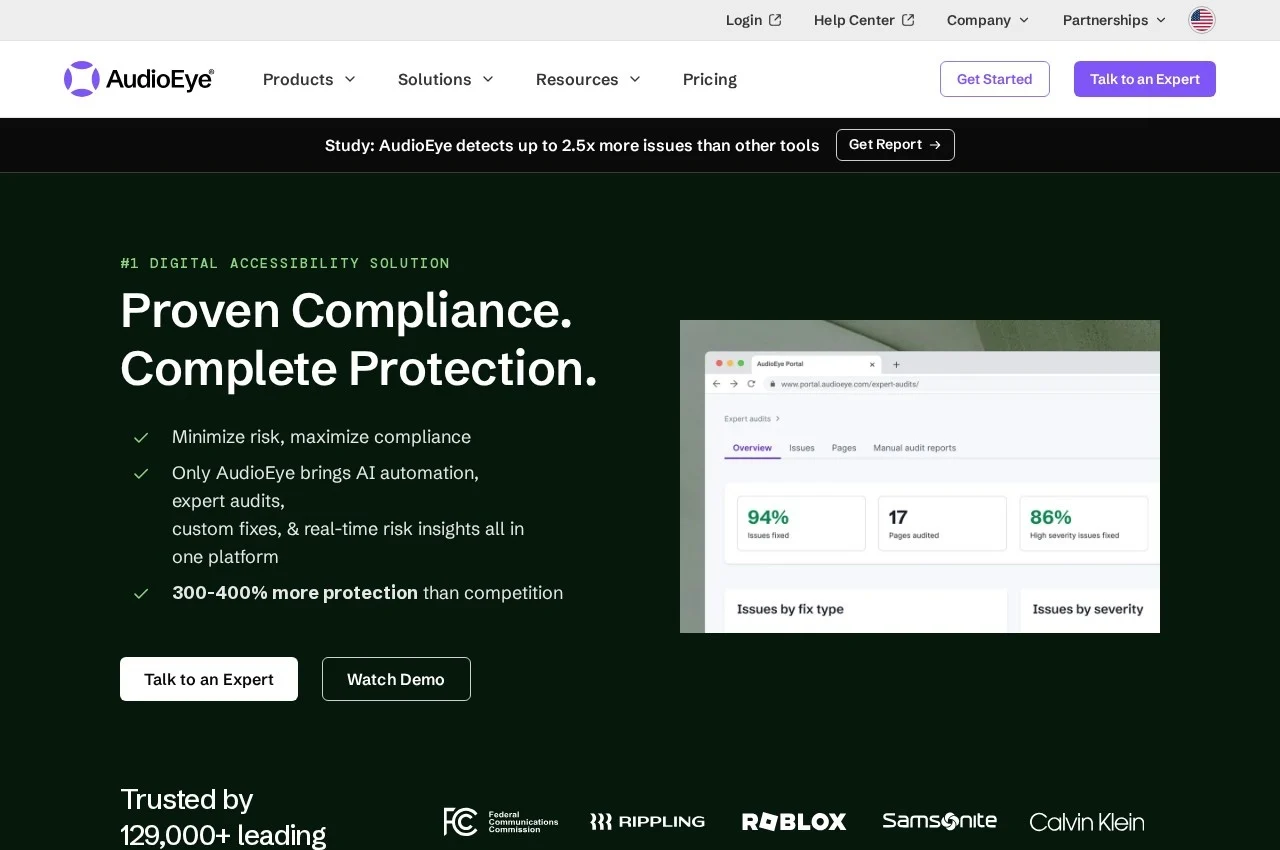The image size is (1280, 850).
Task: Click the Watch Demo button
Action: (396, 679)
